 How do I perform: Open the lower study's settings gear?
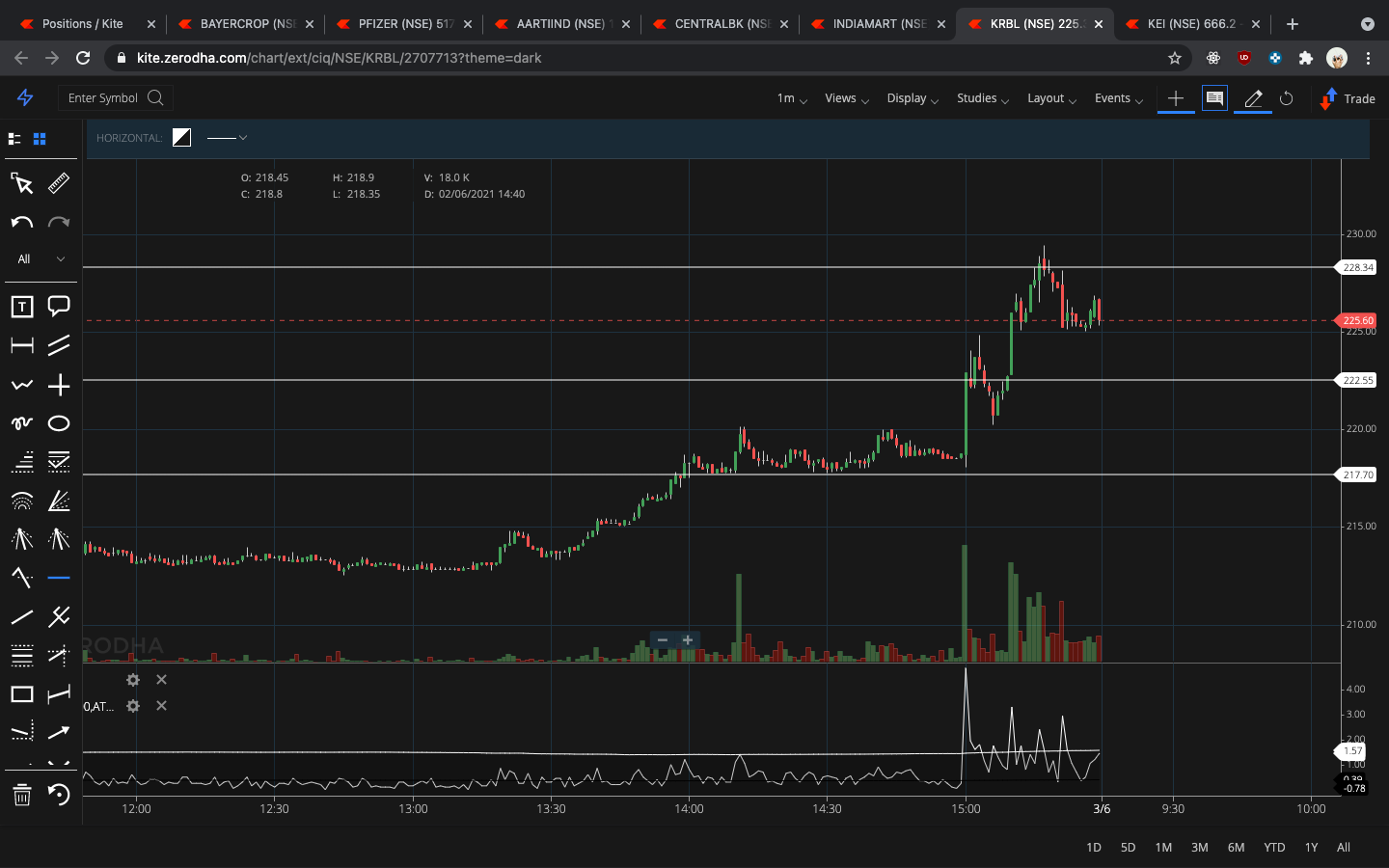[132, 706]
